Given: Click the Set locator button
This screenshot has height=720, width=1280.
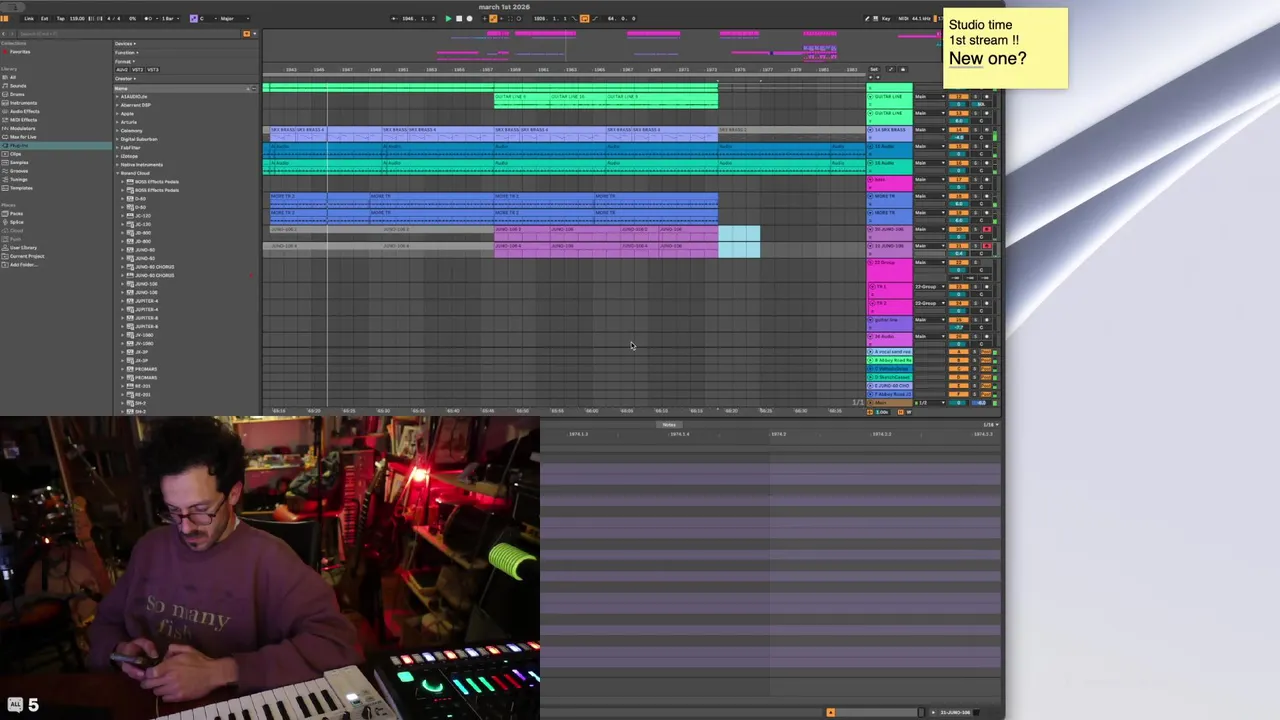Looking at the screenshot, I should pyautogui.click(x=874, y=69).
